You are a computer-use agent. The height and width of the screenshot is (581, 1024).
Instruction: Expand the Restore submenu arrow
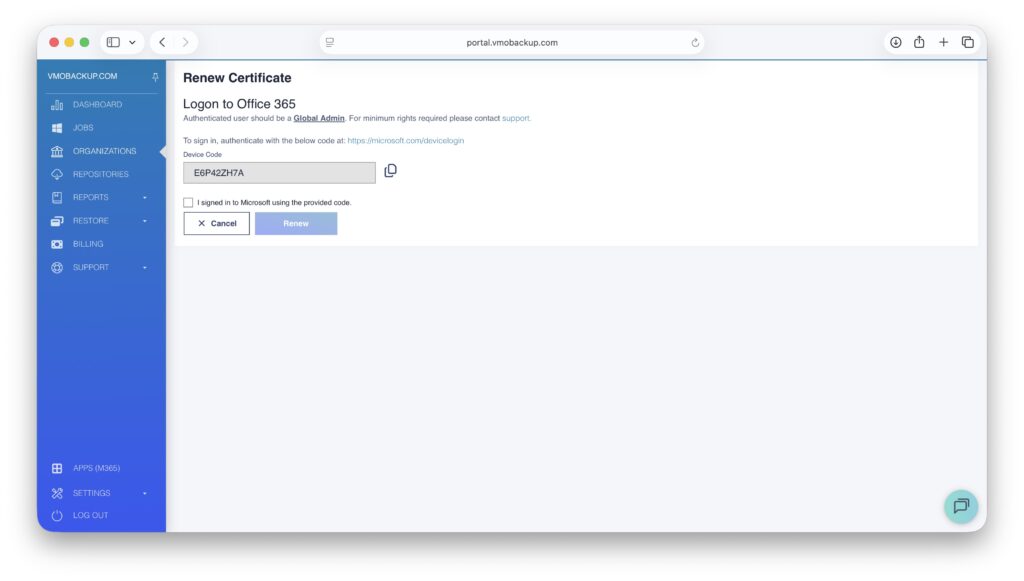coord(144,221)
